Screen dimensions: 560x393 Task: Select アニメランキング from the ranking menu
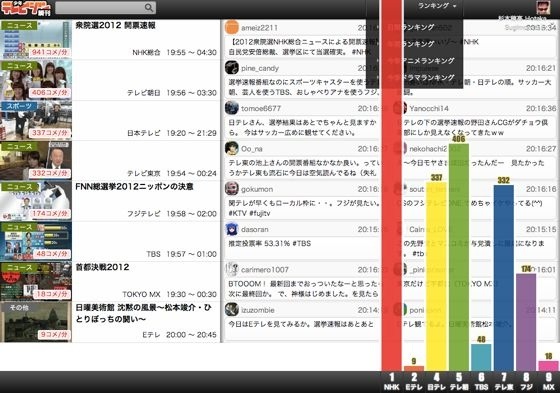coord(428,61)
